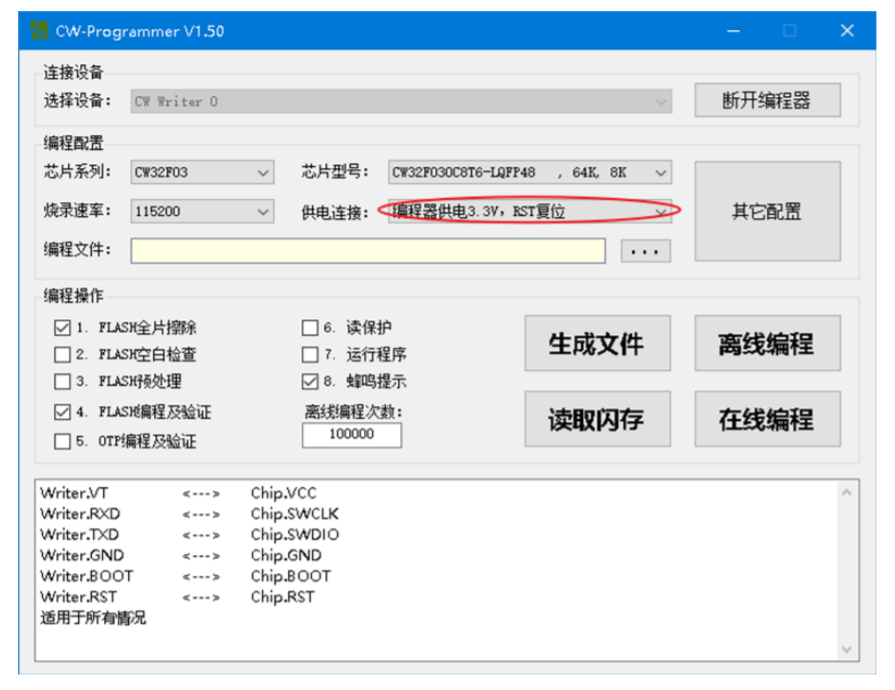895x690 pixels.
Task: Open the 烧录速率 115200 dropdown
Action: tap(202, 211)
